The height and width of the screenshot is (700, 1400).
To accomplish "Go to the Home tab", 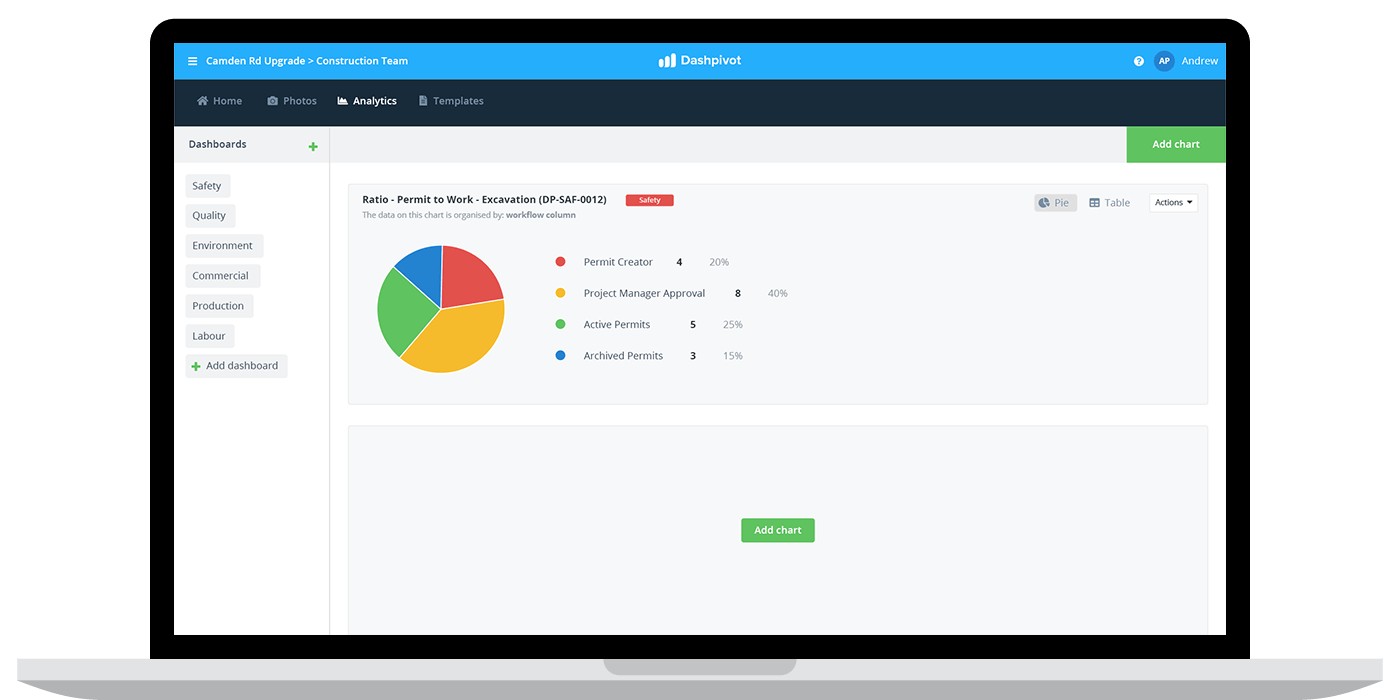I will tap(219, 101).
